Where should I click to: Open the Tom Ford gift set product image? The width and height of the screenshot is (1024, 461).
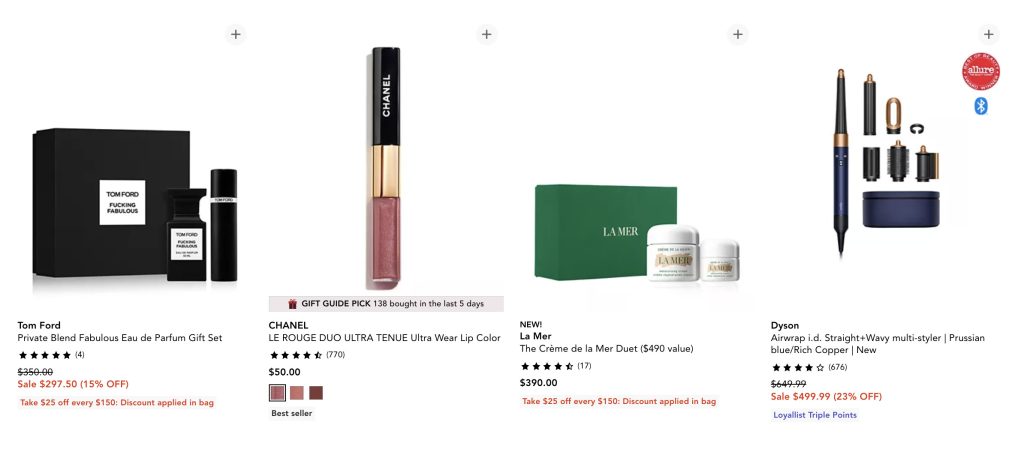click(135, 204)
